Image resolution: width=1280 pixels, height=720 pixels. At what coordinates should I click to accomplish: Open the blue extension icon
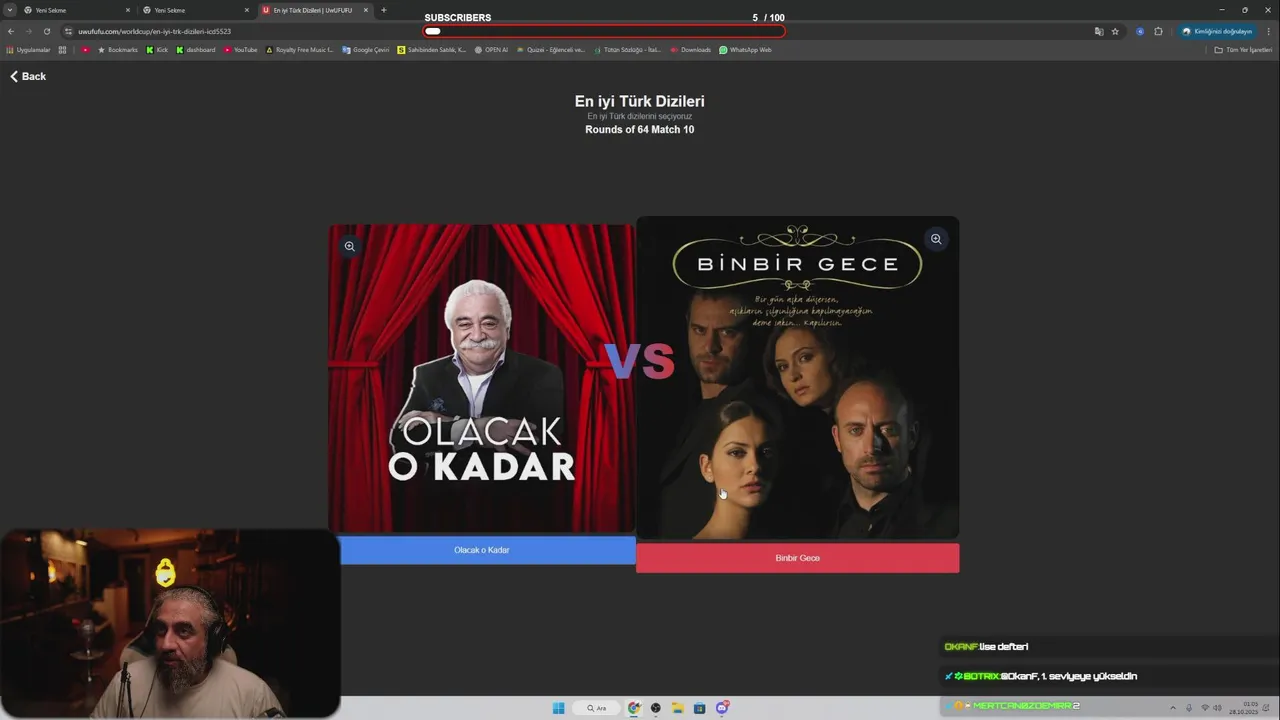pos(1140,31)
